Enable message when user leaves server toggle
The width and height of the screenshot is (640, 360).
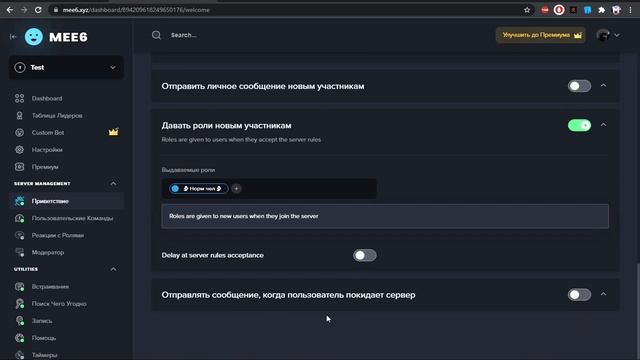click(579, 295)
